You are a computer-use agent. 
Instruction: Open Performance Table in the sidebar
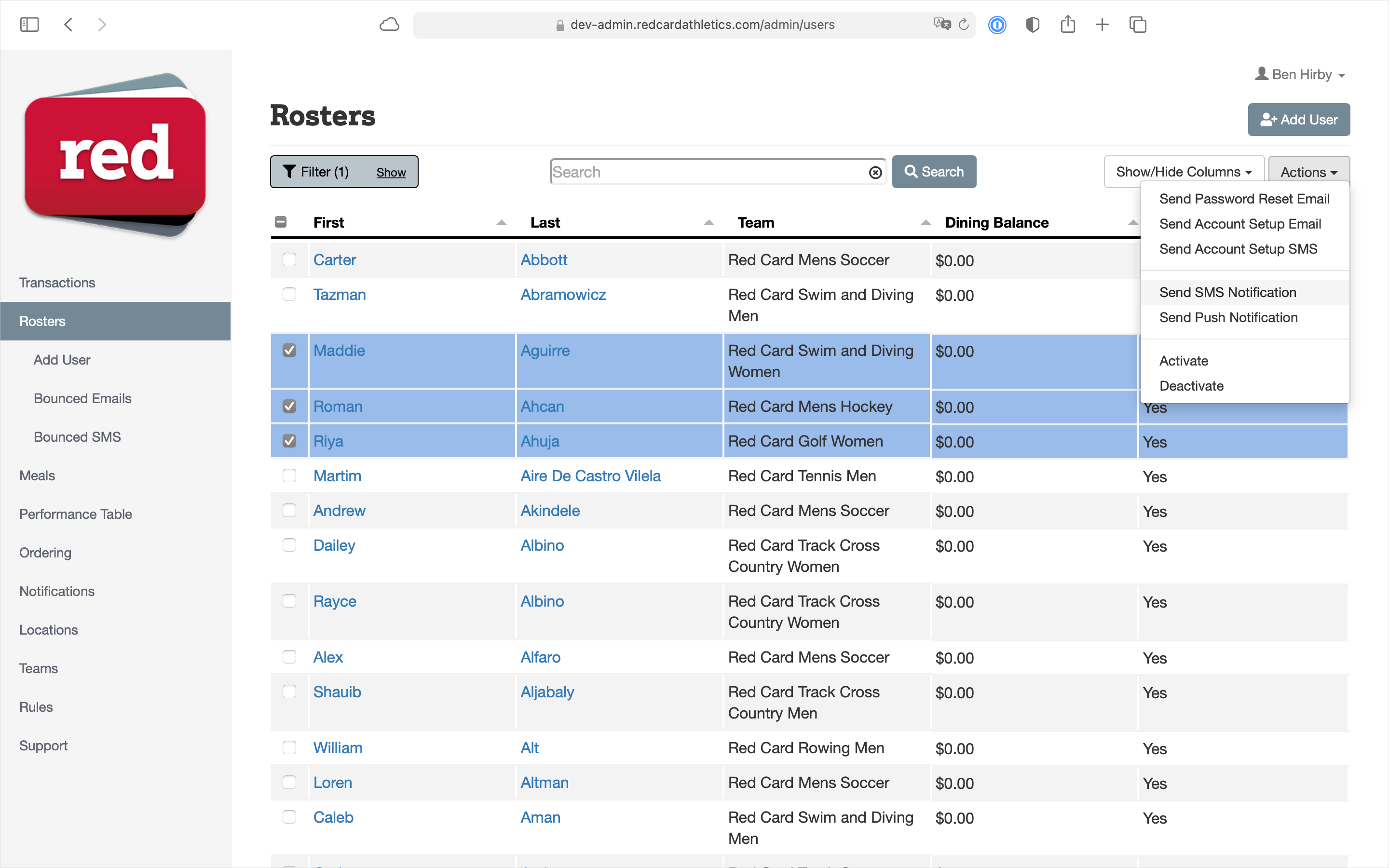76,514
